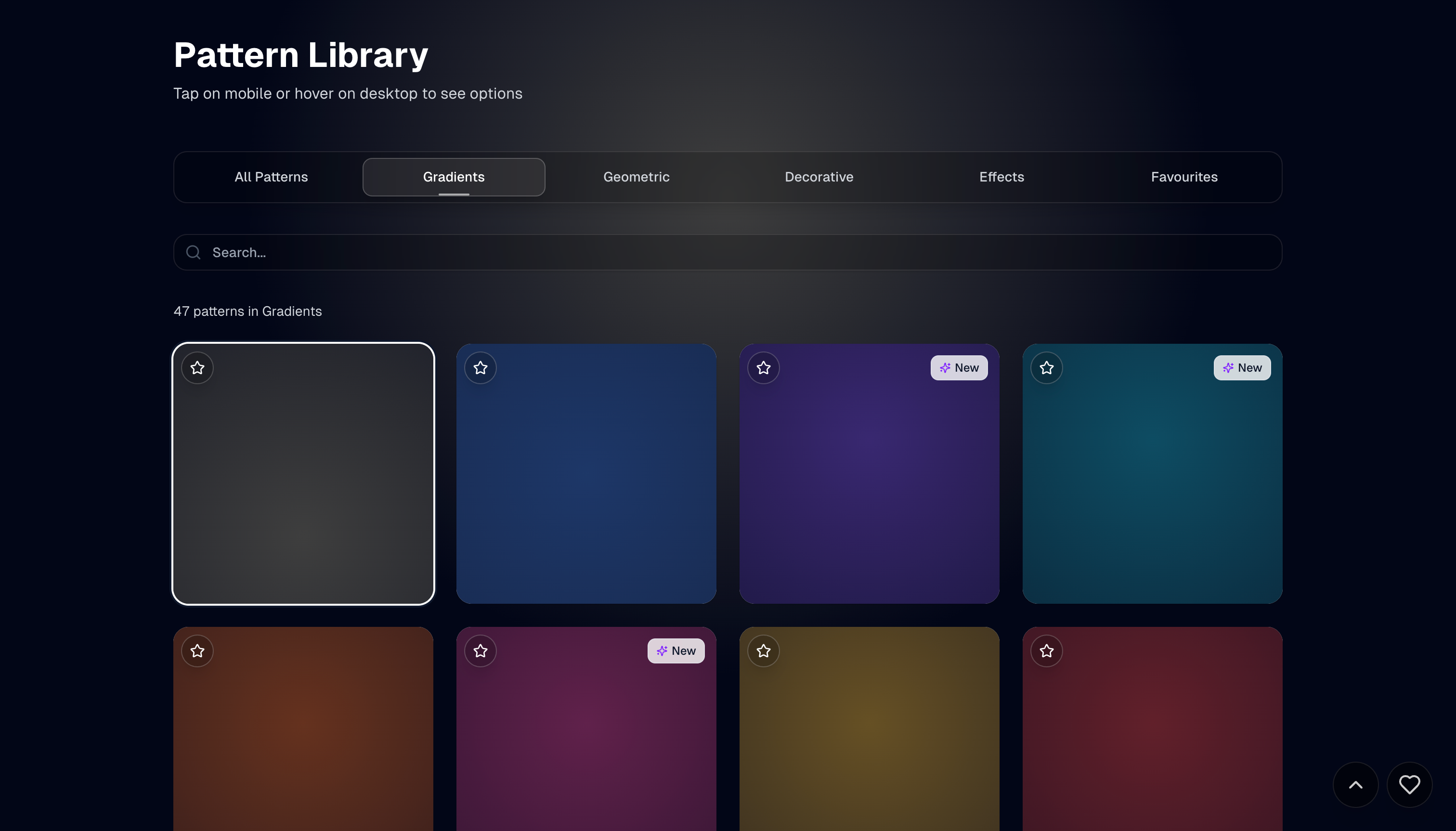Favourite the purple gradient pattern star
This screenshot has height=831, width=1456.
(764, 367)
